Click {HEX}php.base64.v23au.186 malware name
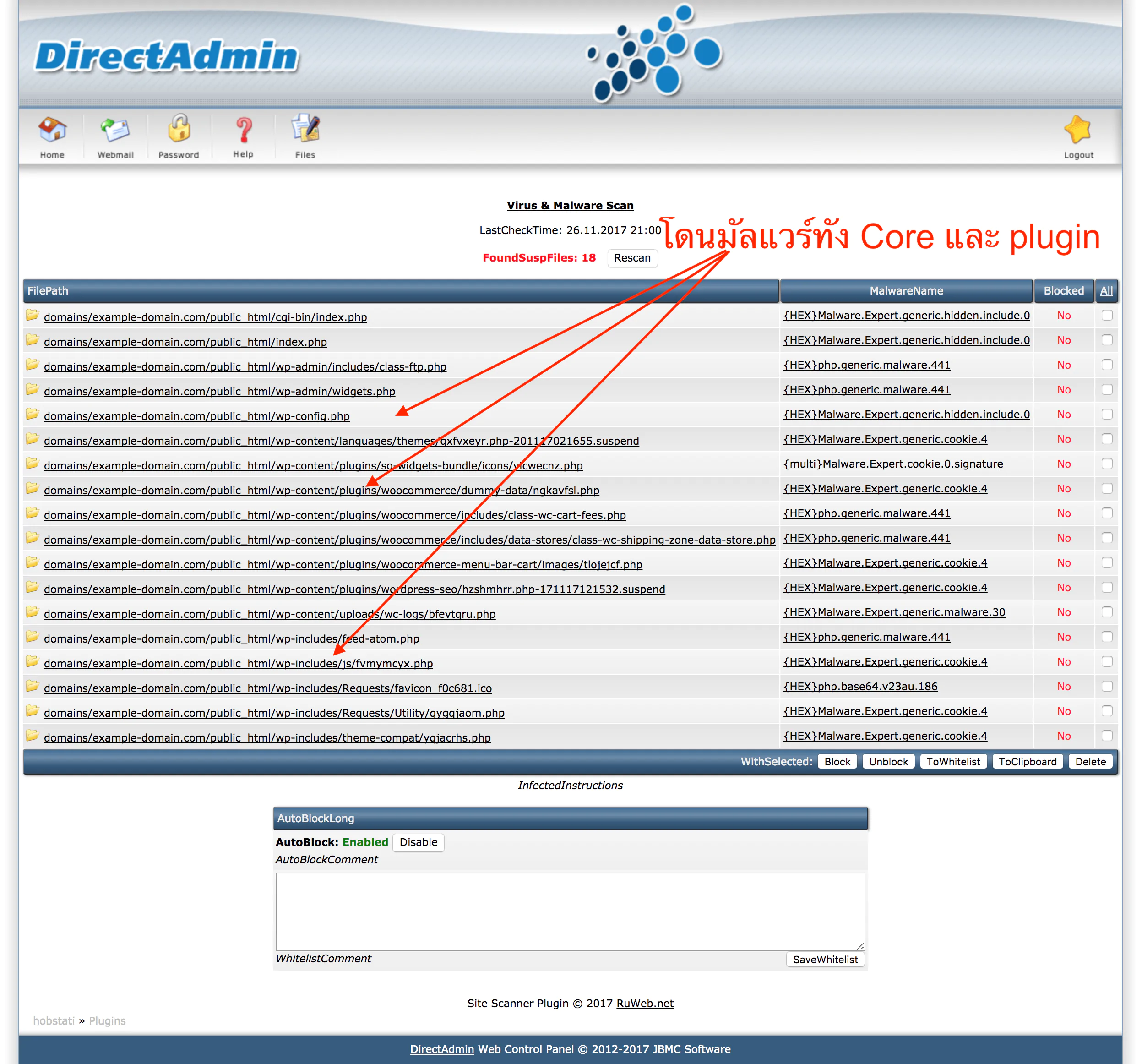The height and width of the screenshot is (1064, 1142). (x=860, y=686)
